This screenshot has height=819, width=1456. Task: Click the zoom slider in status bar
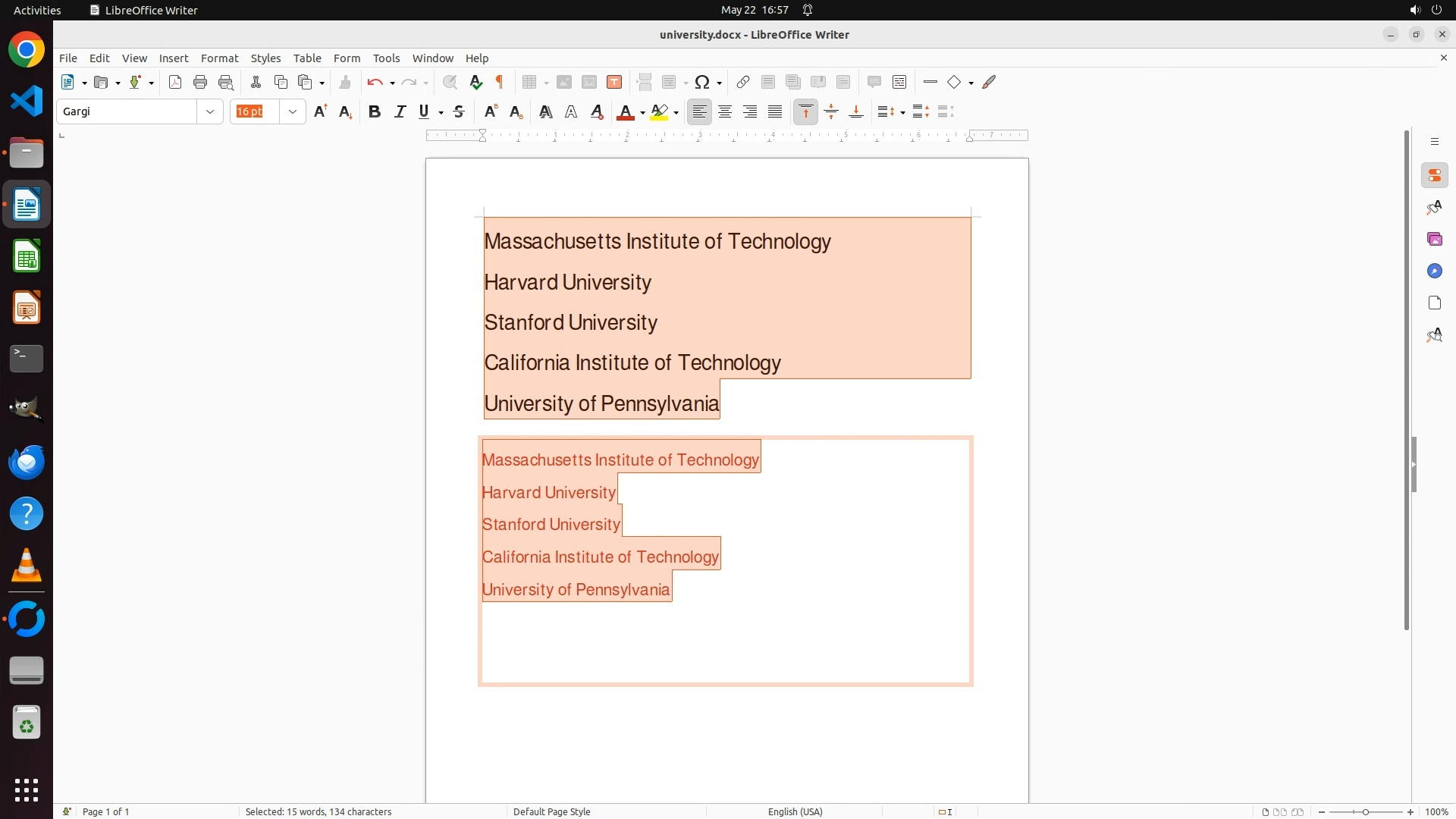[x=1365, y=812]
